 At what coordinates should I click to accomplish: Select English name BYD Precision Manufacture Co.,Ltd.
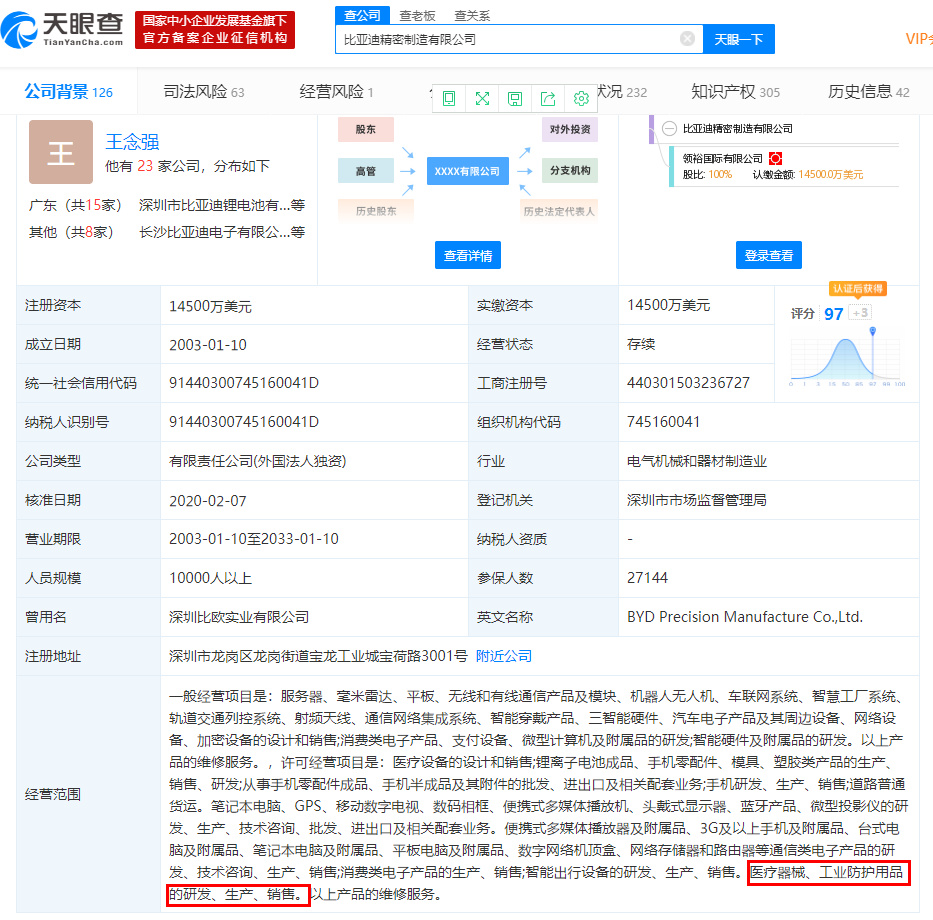coord(745,617)
